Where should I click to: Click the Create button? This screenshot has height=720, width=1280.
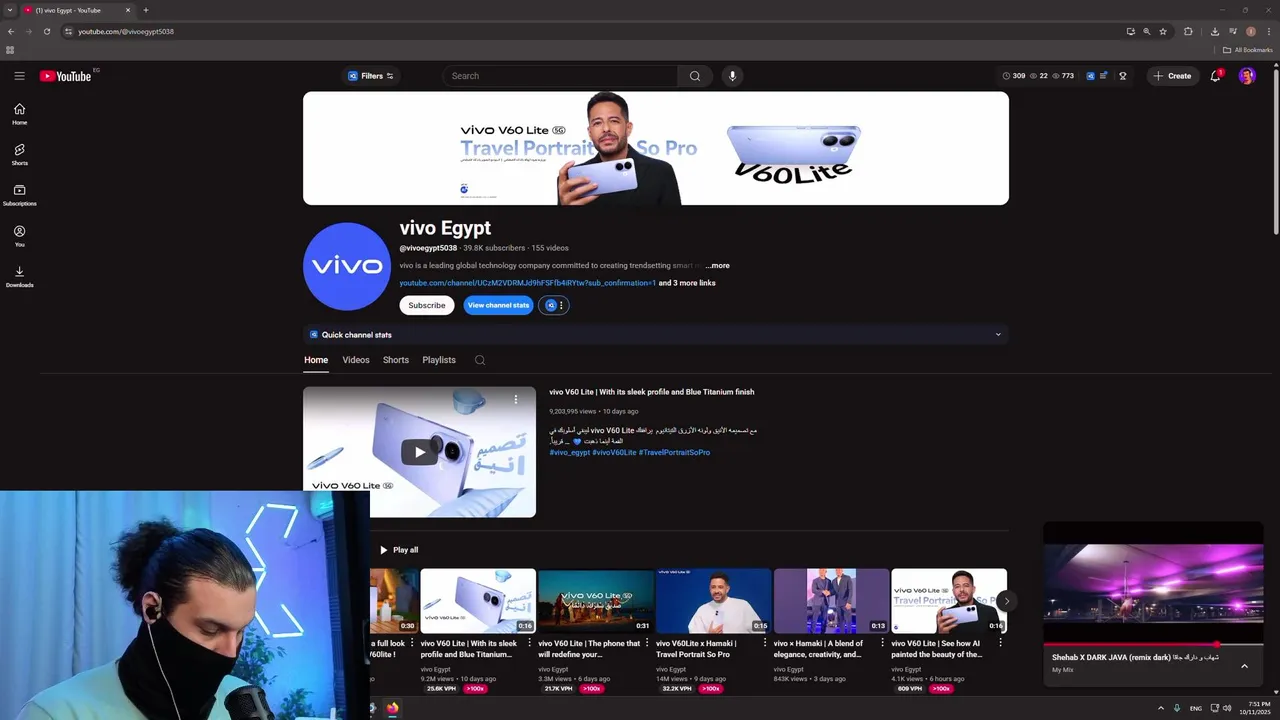coord(1172,76)
